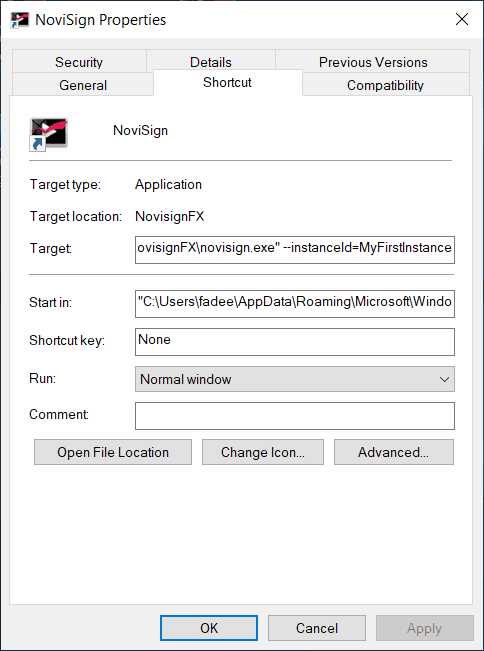484x651 pixels.
Task: Click the "Application" target type value
Action: point(168,184)
